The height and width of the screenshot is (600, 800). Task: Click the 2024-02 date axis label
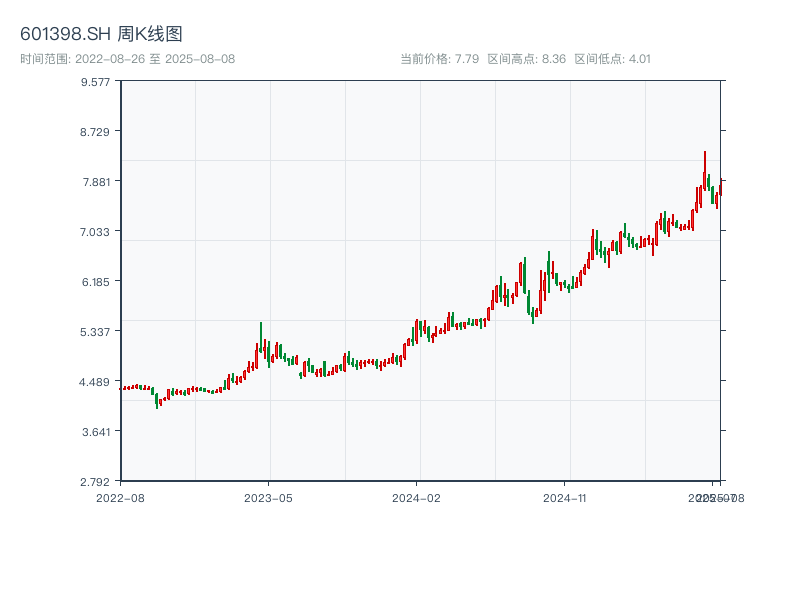[x=417, y=497]
